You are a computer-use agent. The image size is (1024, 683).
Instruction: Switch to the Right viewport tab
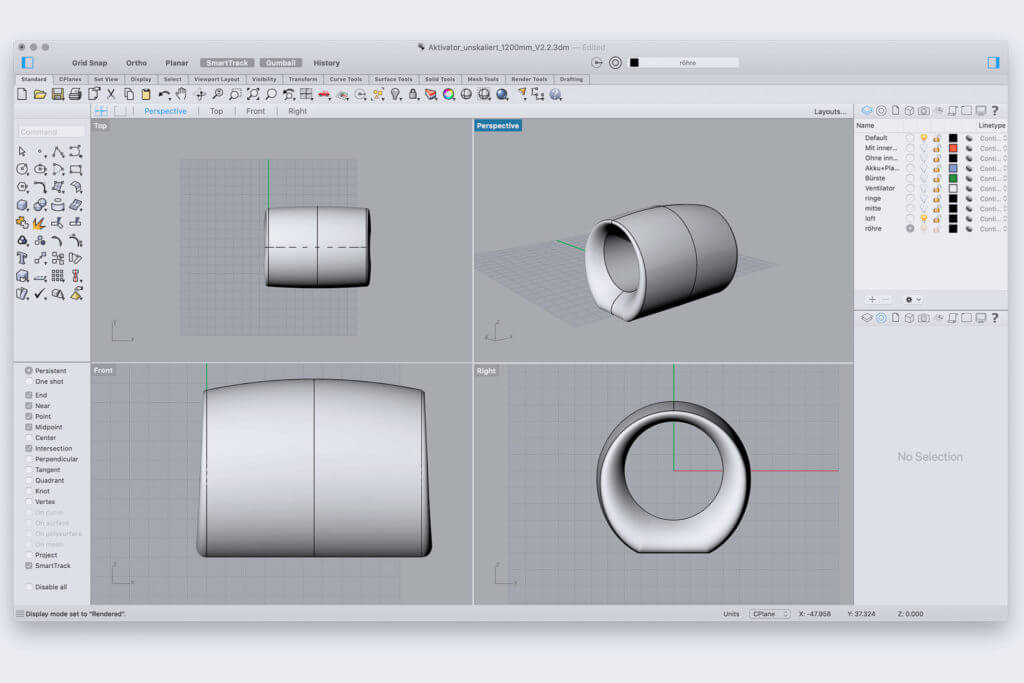pos(297,111)
